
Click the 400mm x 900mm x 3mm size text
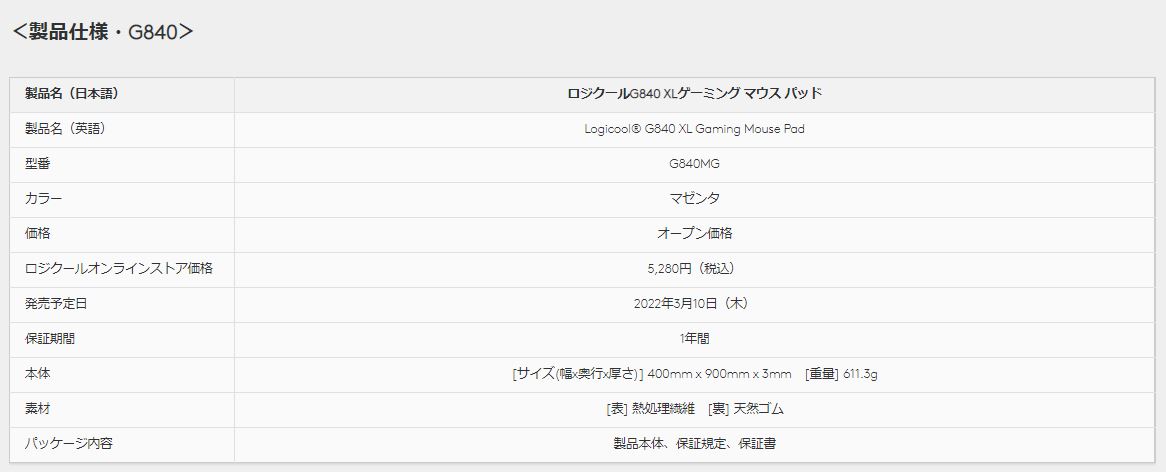click(719, 374)
